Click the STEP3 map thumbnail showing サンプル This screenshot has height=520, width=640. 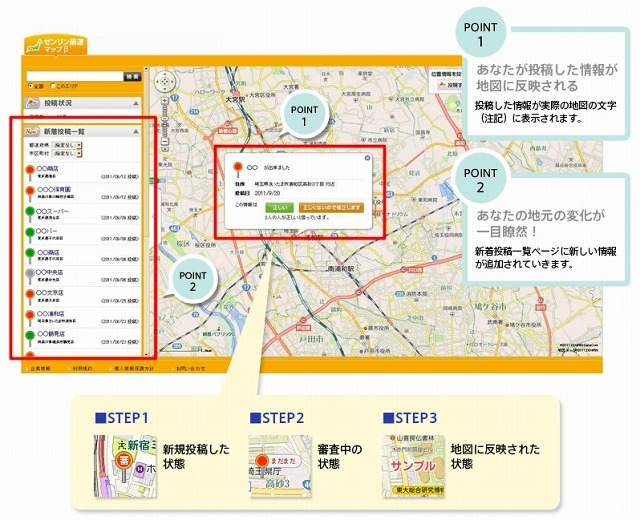tap(413, 466)
